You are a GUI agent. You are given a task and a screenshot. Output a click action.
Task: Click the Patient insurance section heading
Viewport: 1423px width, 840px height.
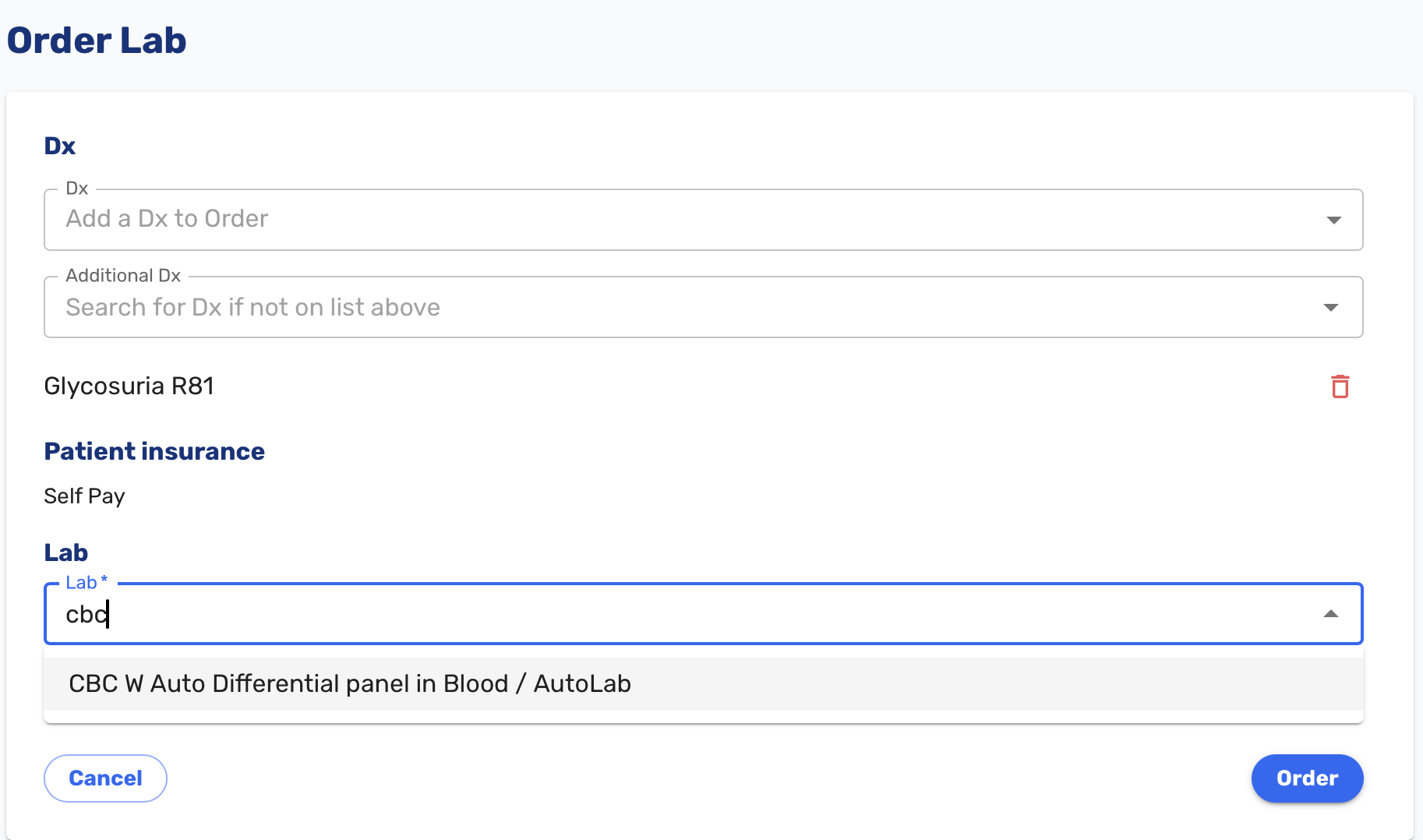(x=154, y=451)
